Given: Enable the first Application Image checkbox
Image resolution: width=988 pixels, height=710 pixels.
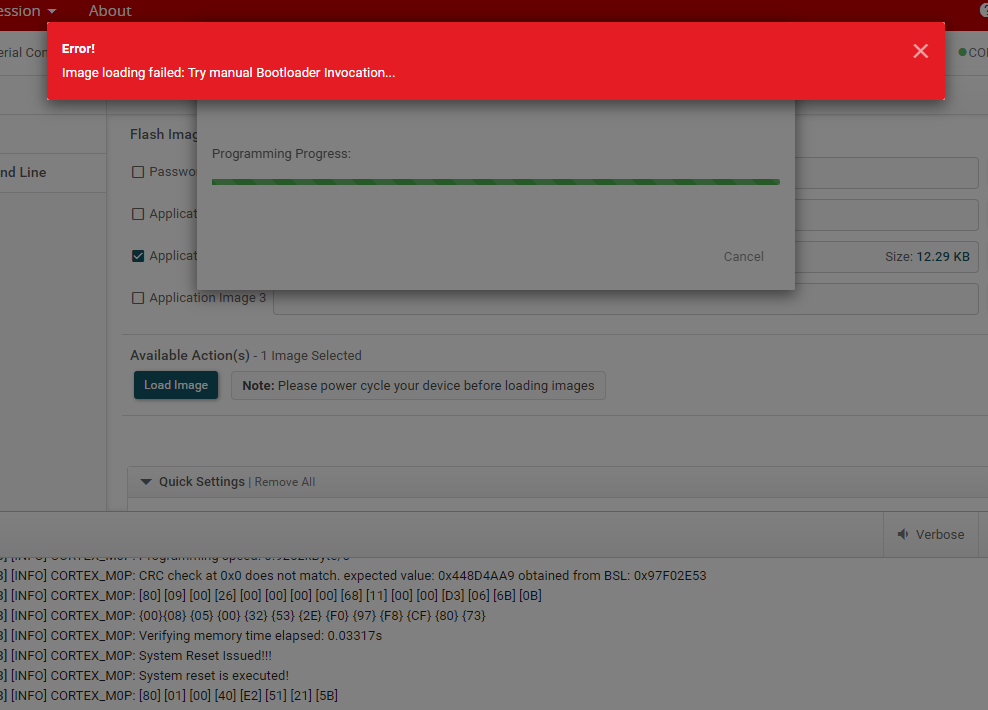Looking at the screenshot, I should point(138,214).
